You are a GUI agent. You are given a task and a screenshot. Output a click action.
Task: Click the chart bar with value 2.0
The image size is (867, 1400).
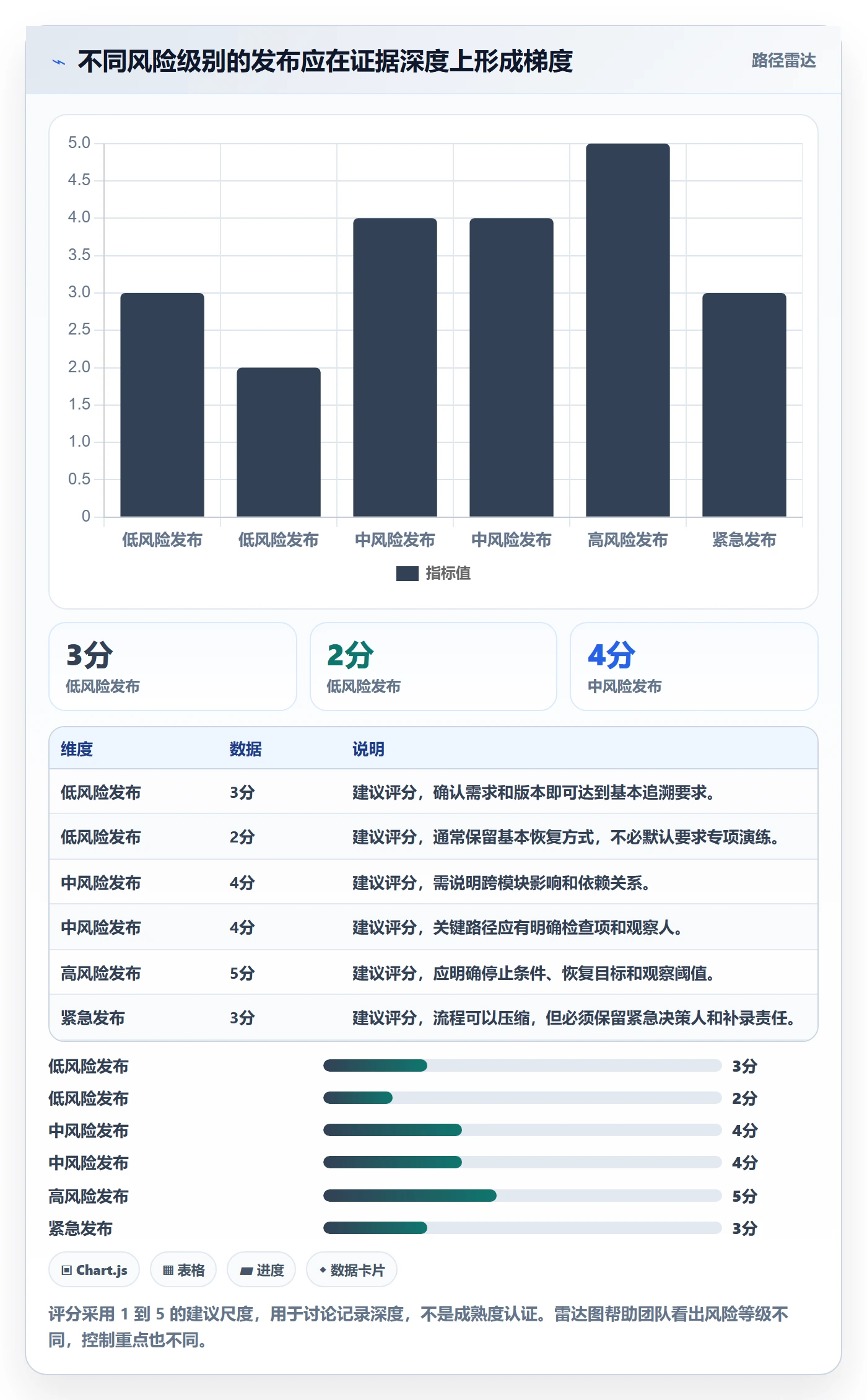(x=279, y=442)
